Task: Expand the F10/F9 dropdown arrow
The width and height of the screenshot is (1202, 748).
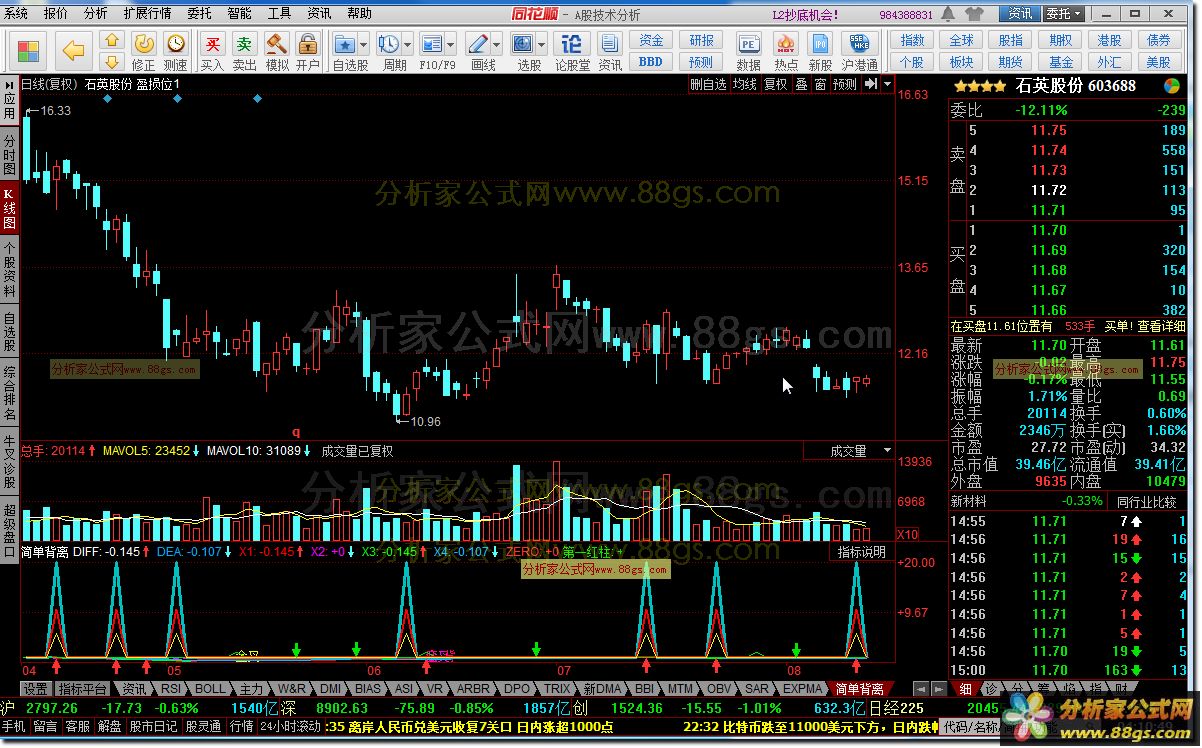Action: (452, 44)
